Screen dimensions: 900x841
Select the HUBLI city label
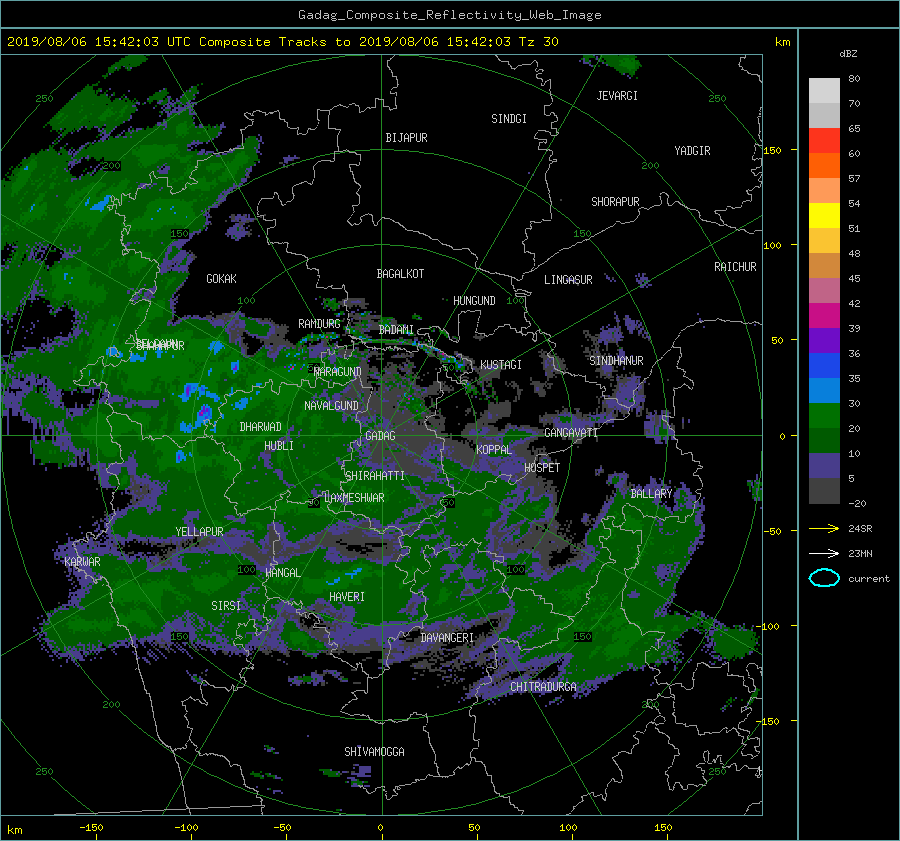pos(278,446)
